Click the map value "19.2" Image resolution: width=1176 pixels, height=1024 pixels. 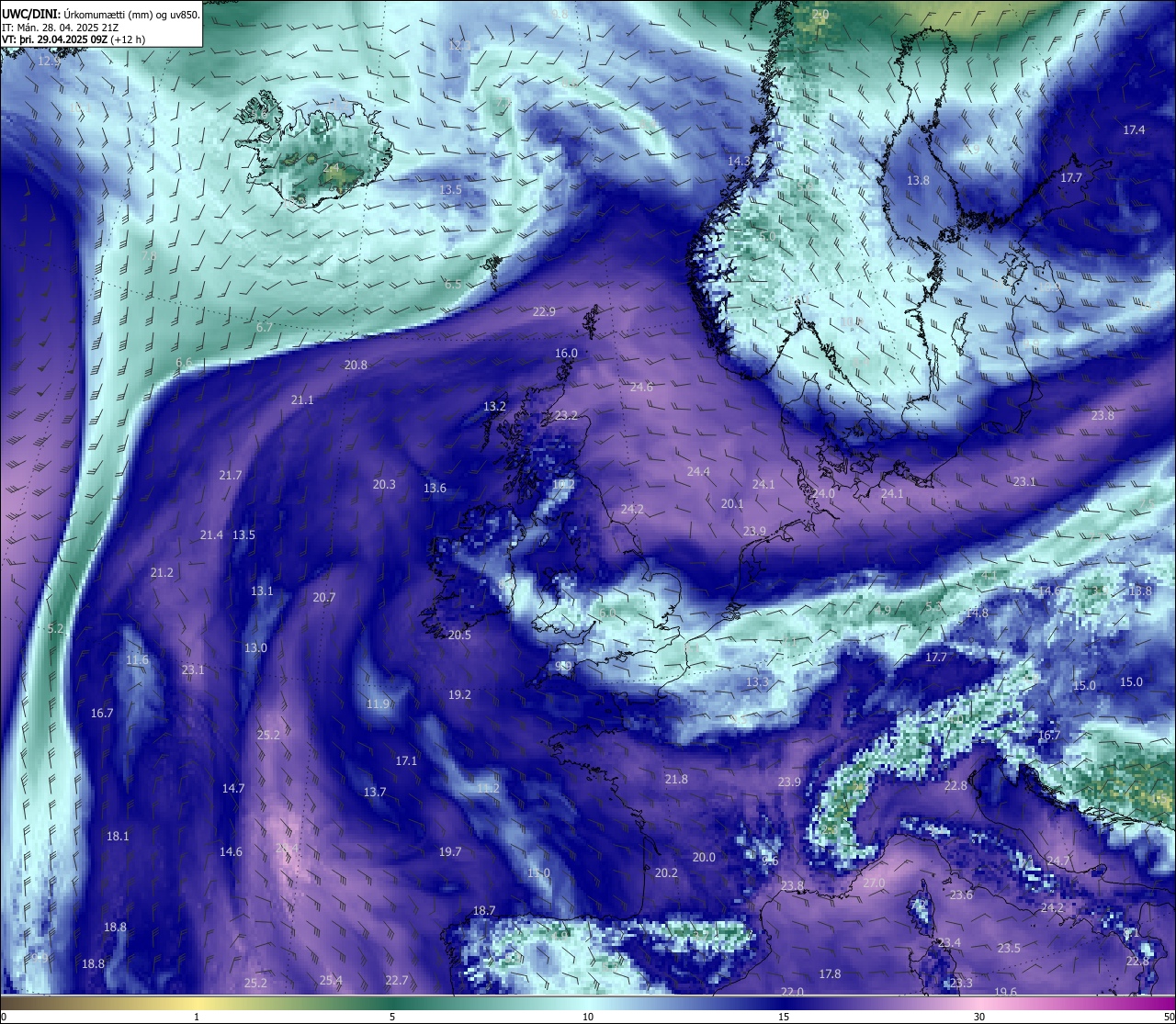(x=459, y=695)
